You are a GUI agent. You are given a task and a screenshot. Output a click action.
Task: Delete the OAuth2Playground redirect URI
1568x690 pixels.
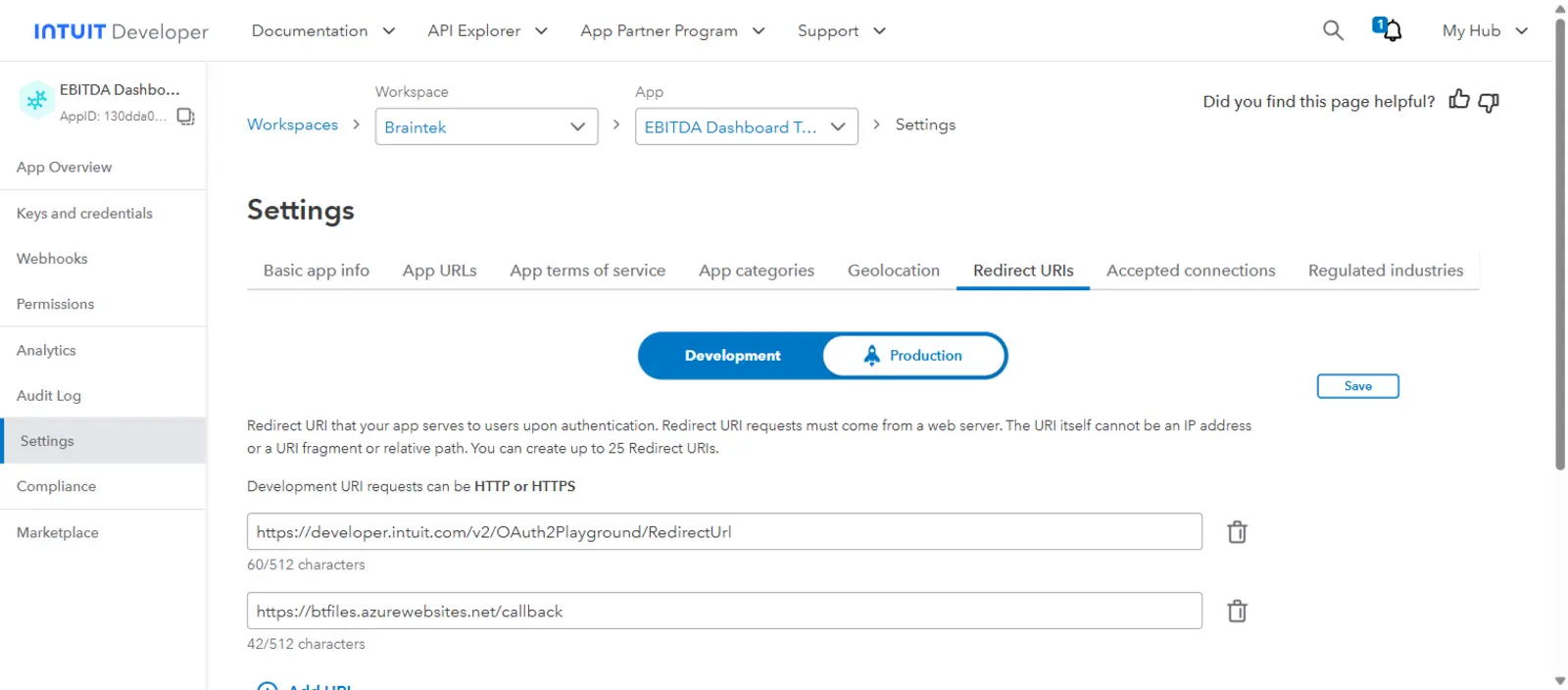pyautogui.click(x=1238, y=532)
